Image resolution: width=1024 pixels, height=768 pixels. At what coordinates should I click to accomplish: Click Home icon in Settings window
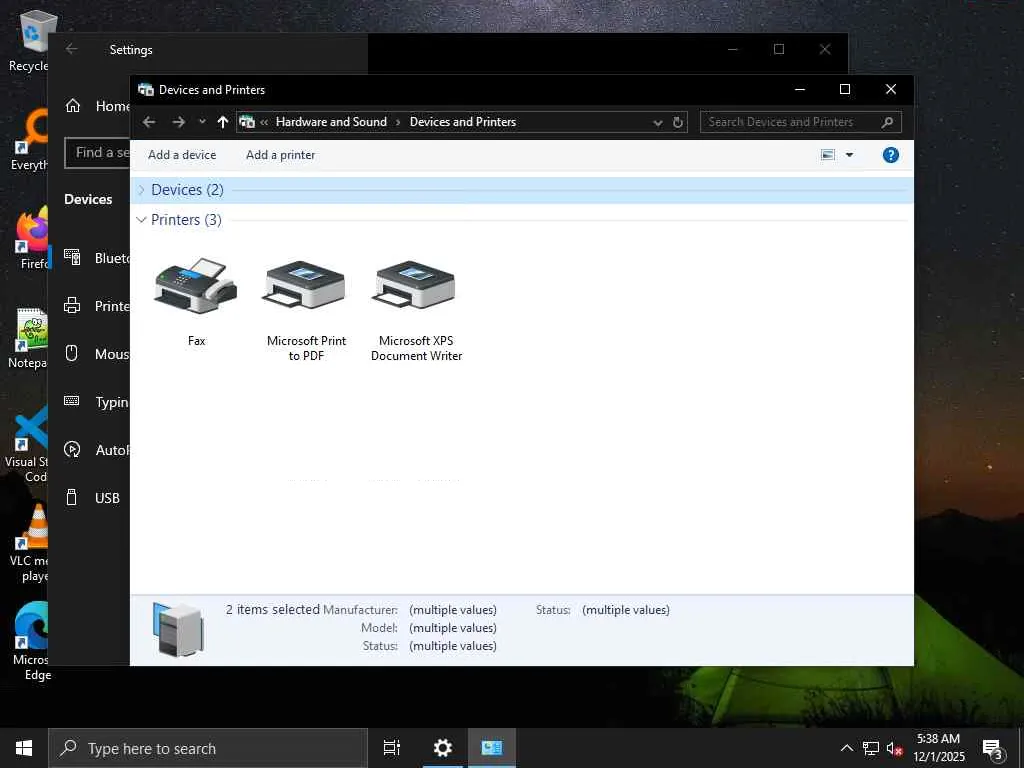point(73,106)
